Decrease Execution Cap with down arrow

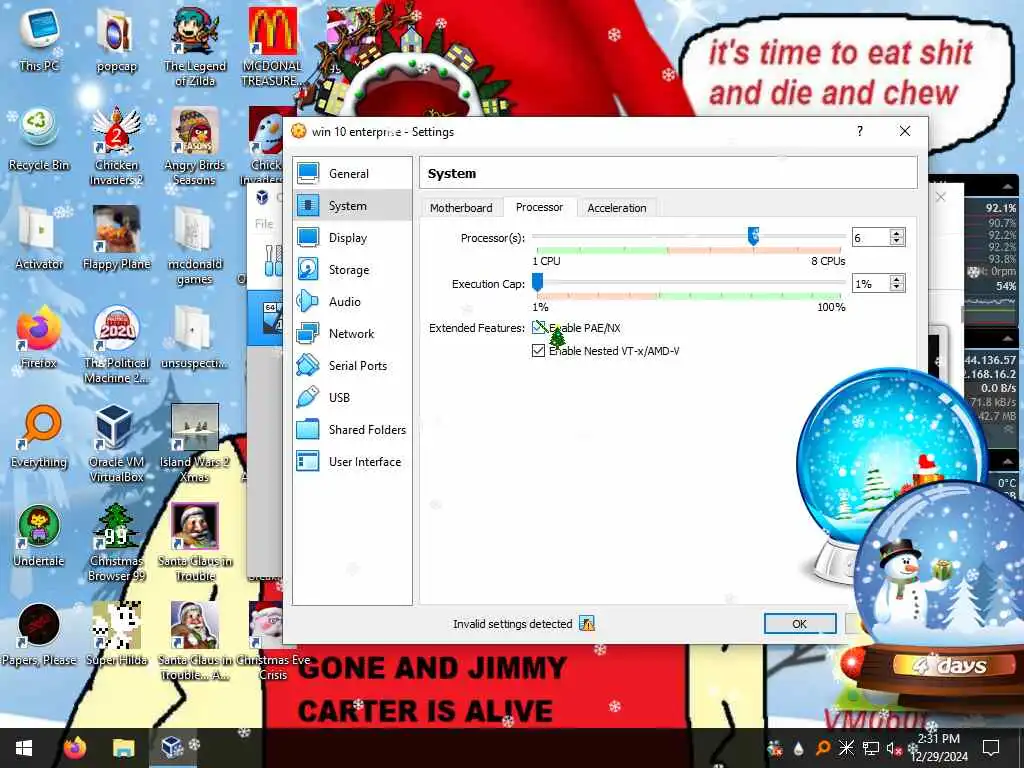click(x=897, y=287)
